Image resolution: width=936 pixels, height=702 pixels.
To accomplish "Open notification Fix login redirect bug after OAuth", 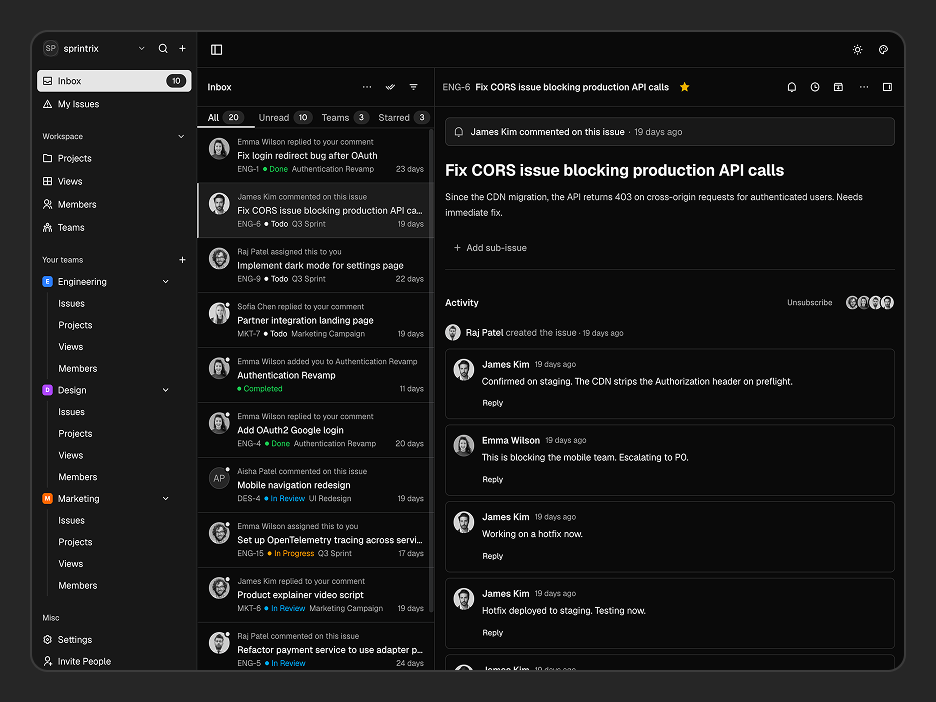I will click(x=316, y=155).
